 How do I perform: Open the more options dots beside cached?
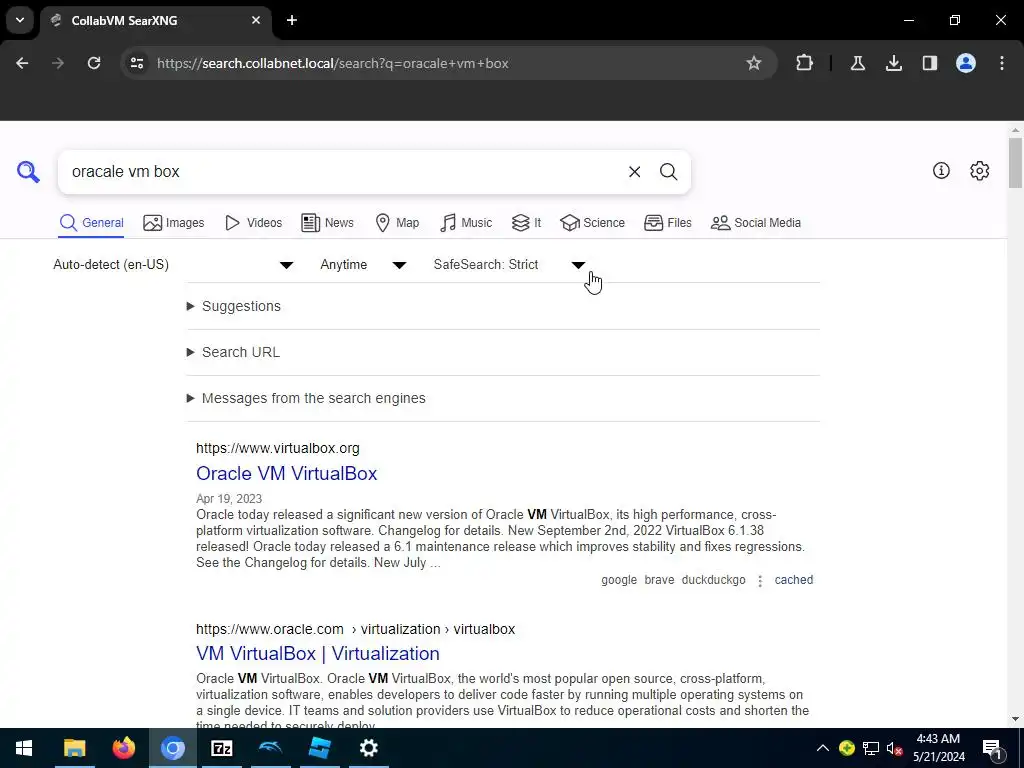click(760, 581)
